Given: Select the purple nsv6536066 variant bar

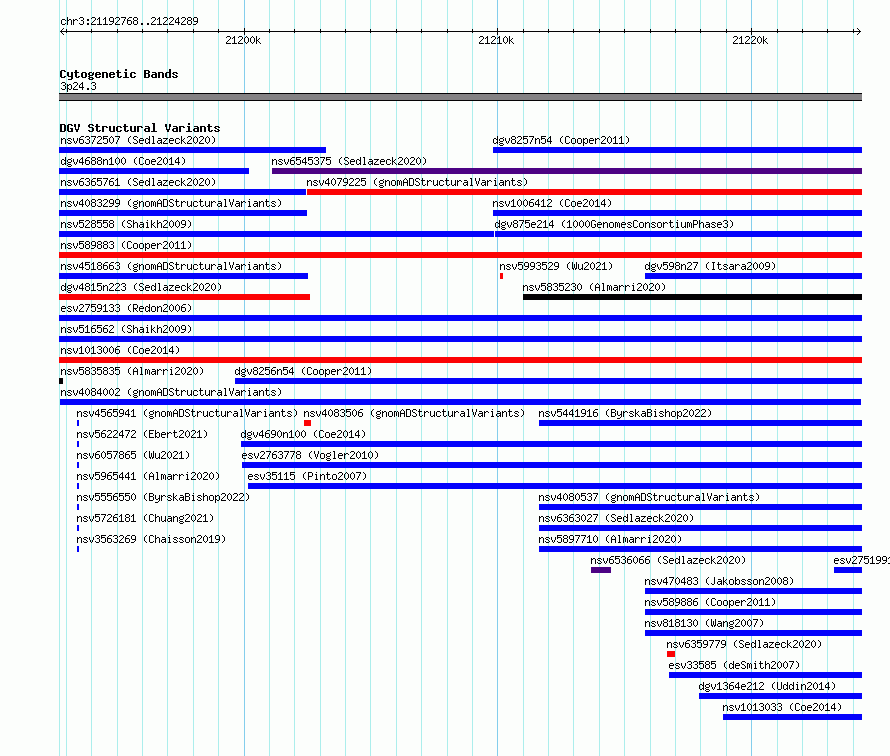Looking at the screenshot, I should (601, 570).
